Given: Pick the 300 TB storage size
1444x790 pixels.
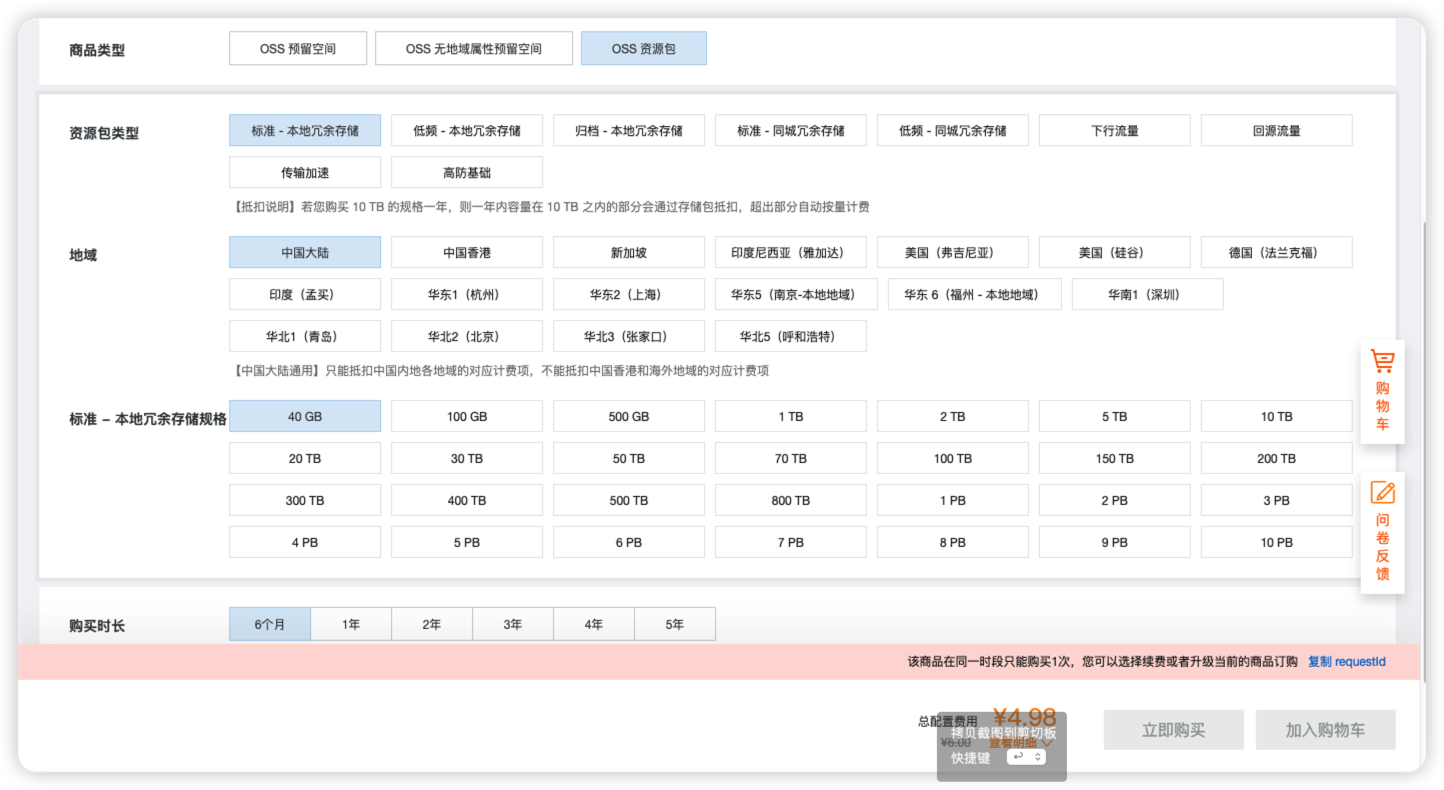Looking at the screenshot, I should (x=305, y=500).
